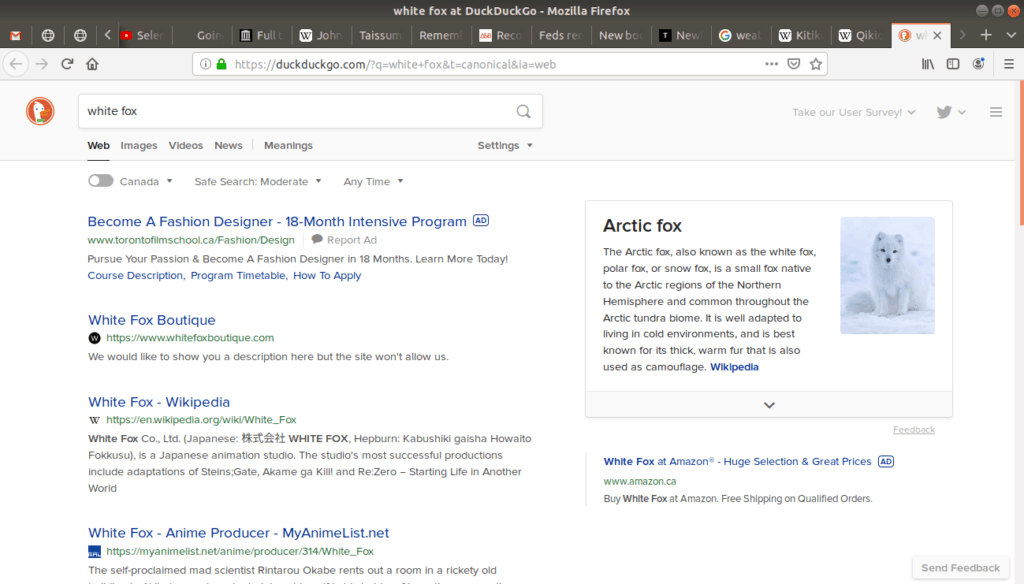The width and height of the screenshot is (1024, 584).
Task: Click the DuckDuckGo logo
Action: pyautogui.click(x=40, y=111)
